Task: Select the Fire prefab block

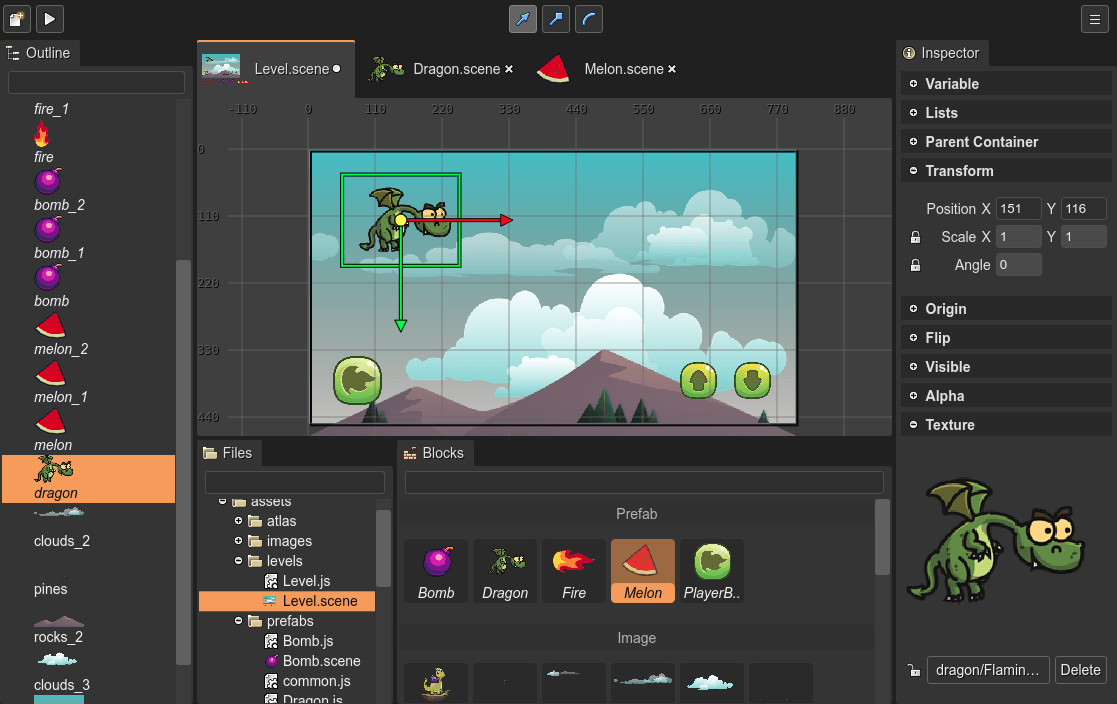Action: (x=573, y=570)
